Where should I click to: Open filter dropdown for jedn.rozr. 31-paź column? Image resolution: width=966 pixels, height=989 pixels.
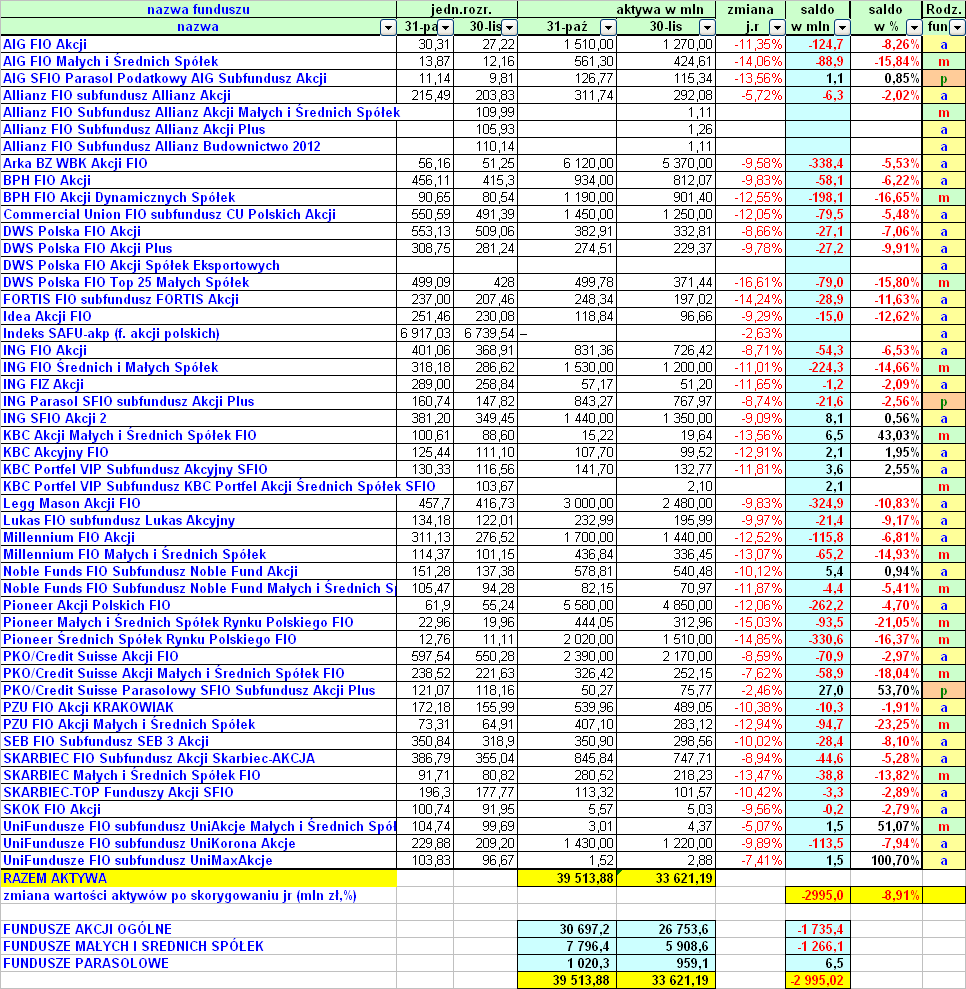pos(448,27)
